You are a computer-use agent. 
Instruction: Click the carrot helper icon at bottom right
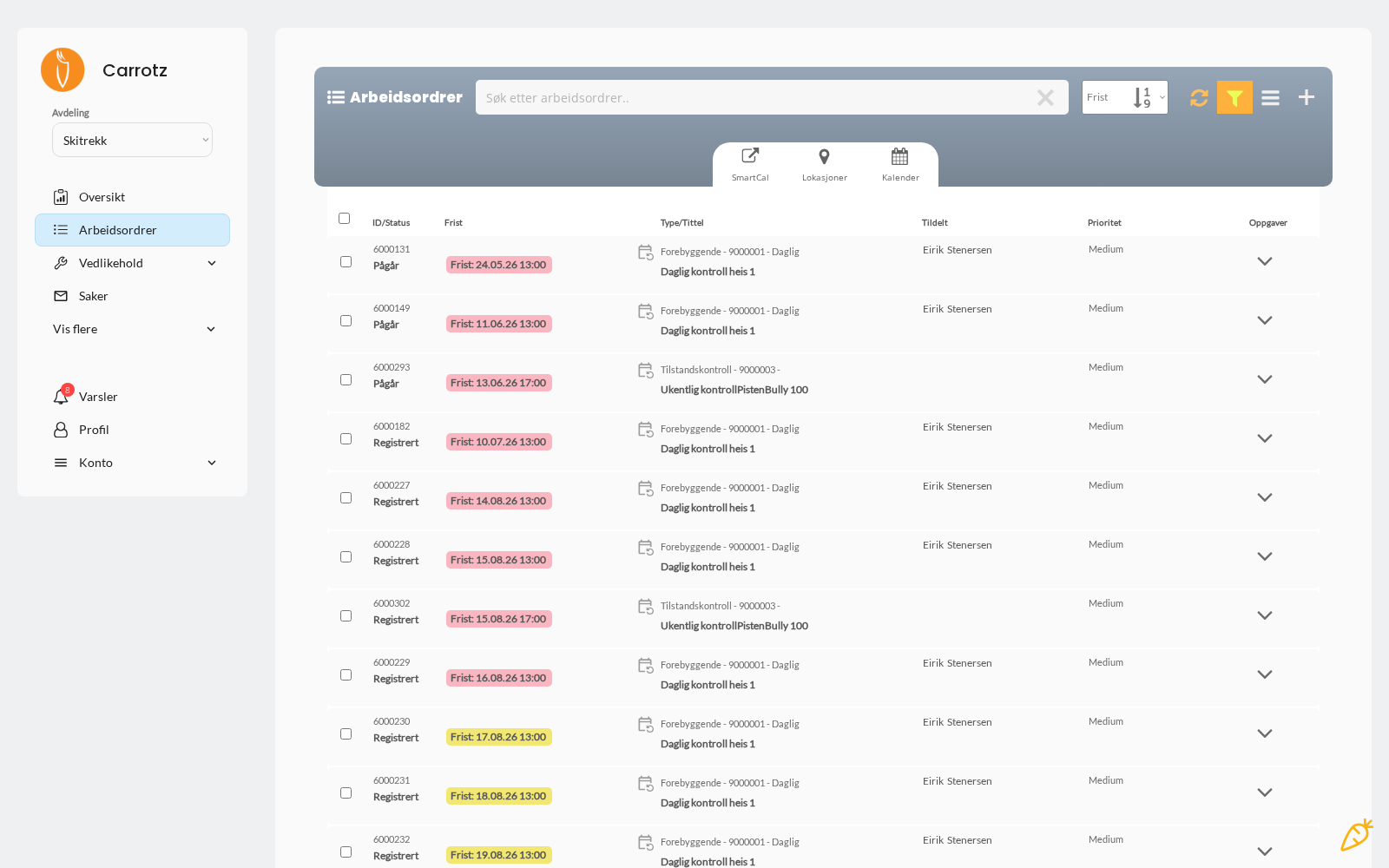[x=1357, y=835]
